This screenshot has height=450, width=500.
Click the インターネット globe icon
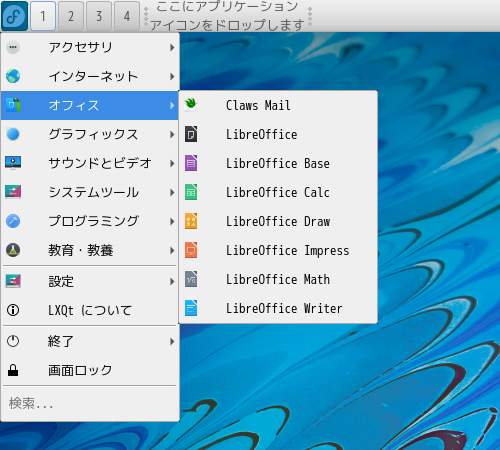click(13, 76)
